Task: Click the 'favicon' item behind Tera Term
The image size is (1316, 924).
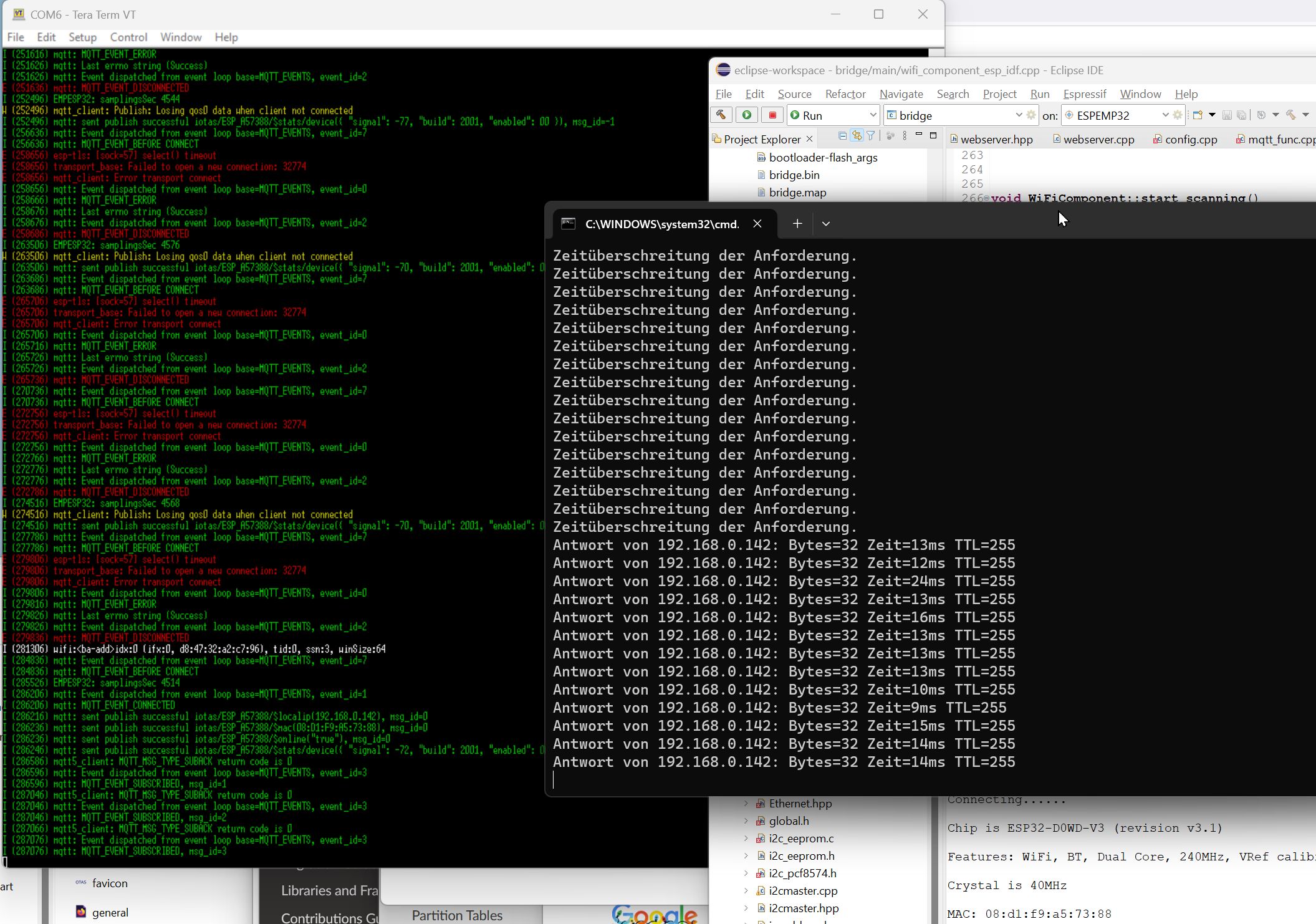Action: point(110,883)
